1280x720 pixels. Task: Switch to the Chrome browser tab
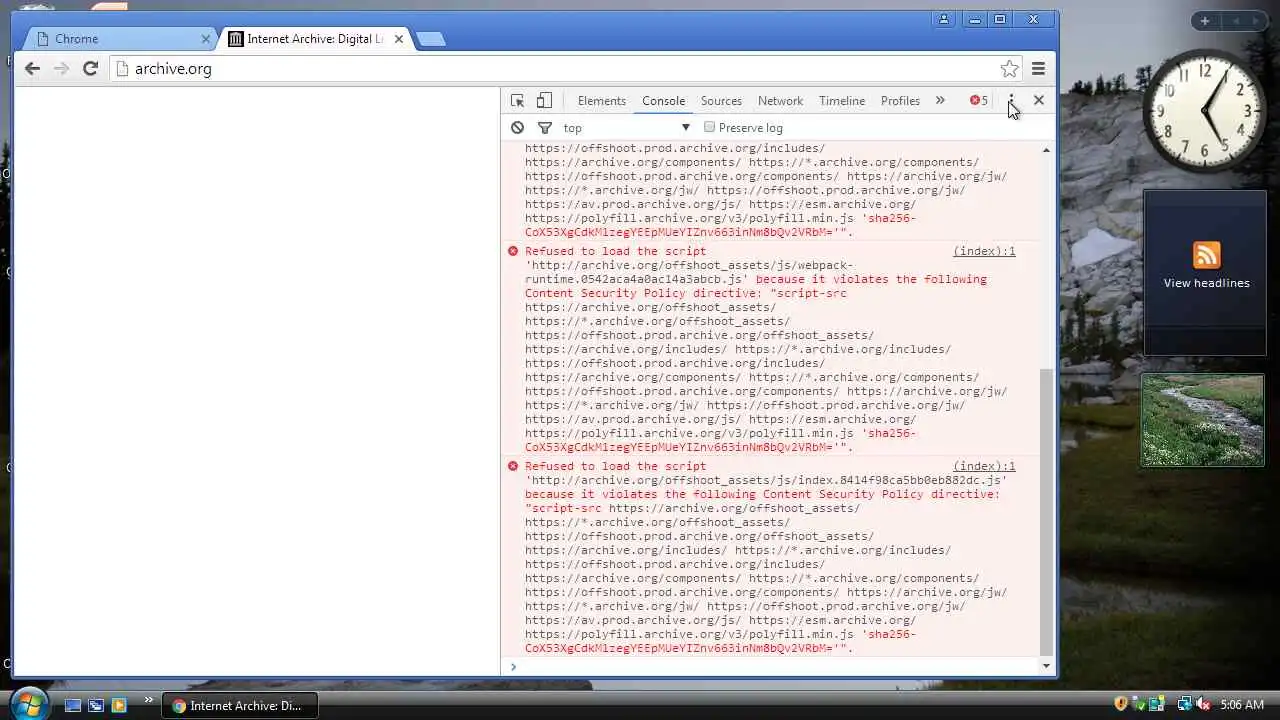coord(118,39)
